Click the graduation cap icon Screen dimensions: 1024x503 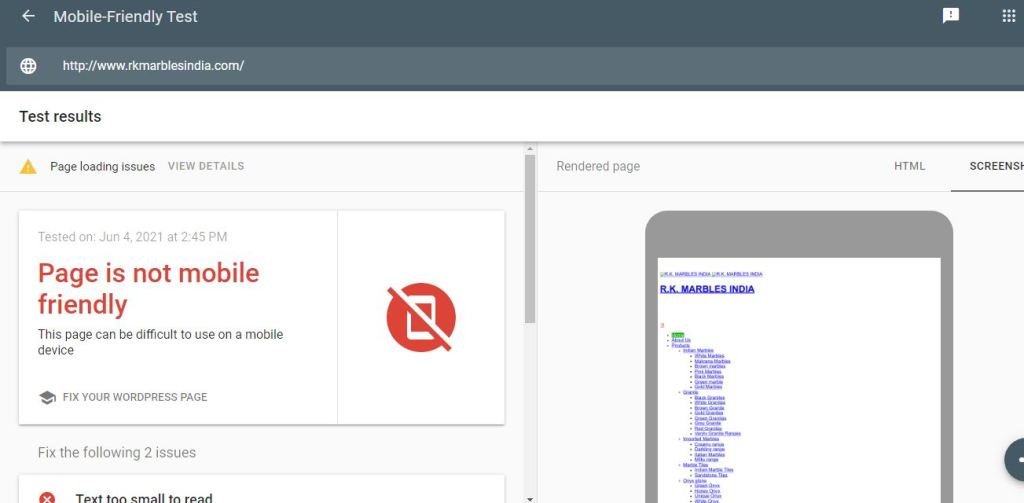click(47, 397)
